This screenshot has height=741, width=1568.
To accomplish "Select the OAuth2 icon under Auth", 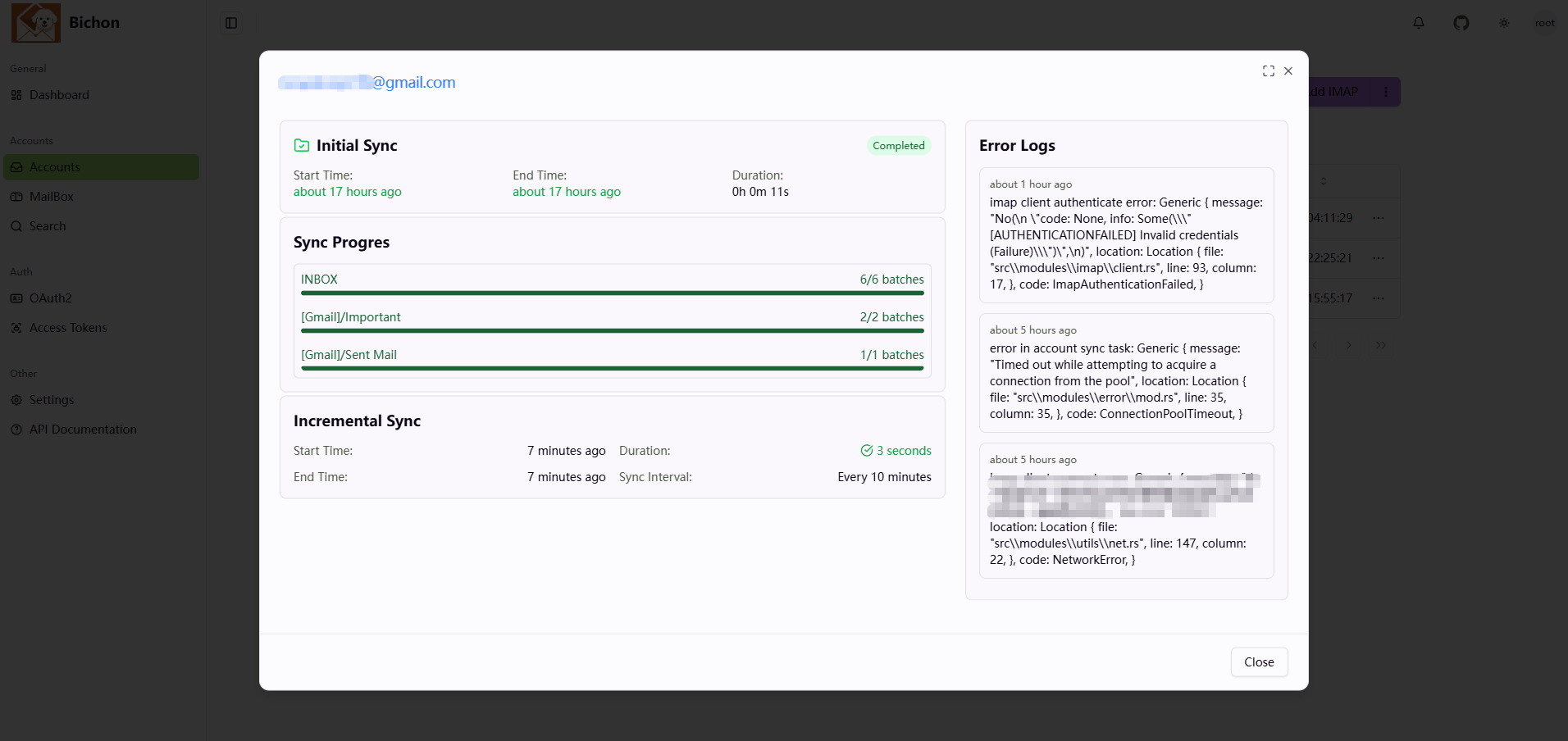I will tap(16, 298).
